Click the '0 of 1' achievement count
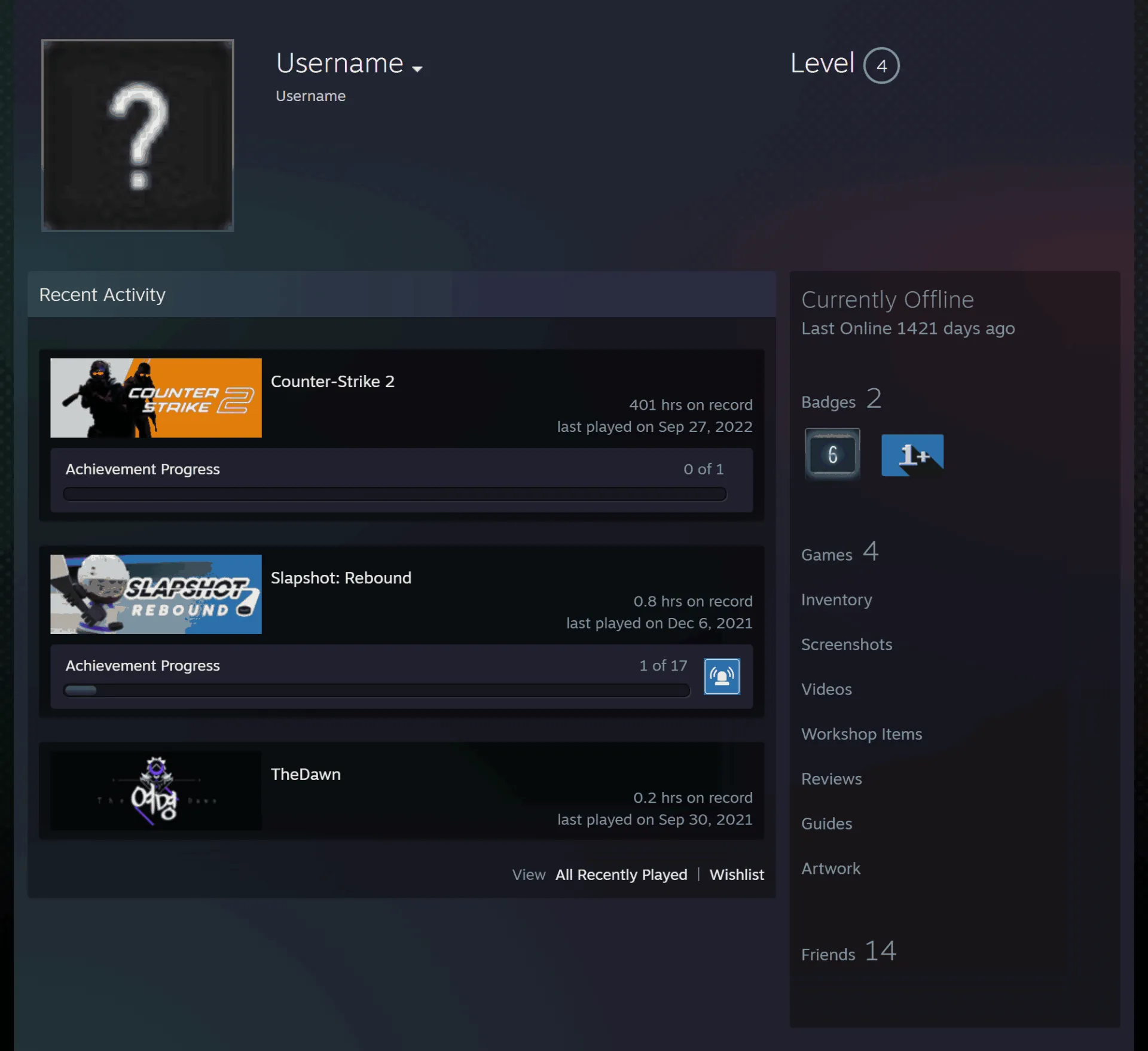The width and height of the screenshot is (1148, 1051). [x=704, y=469]
